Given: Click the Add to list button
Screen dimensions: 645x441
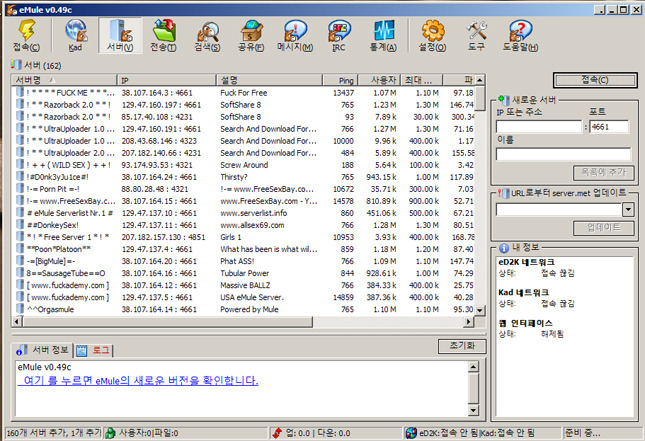Looking at the screenshot, I should click(603, 173).
